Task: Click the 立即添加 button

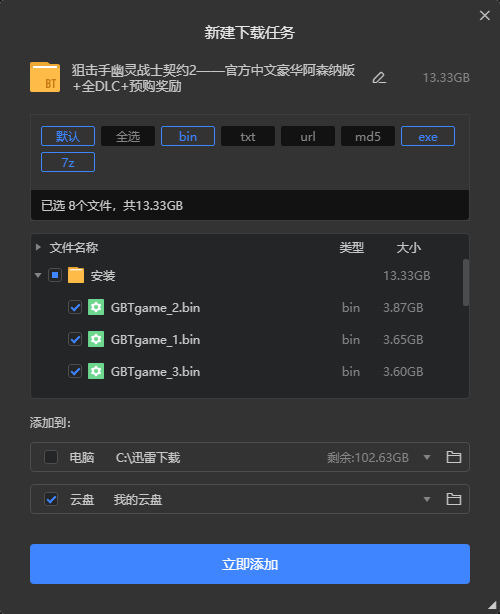Action: click(x=250, y=564)
